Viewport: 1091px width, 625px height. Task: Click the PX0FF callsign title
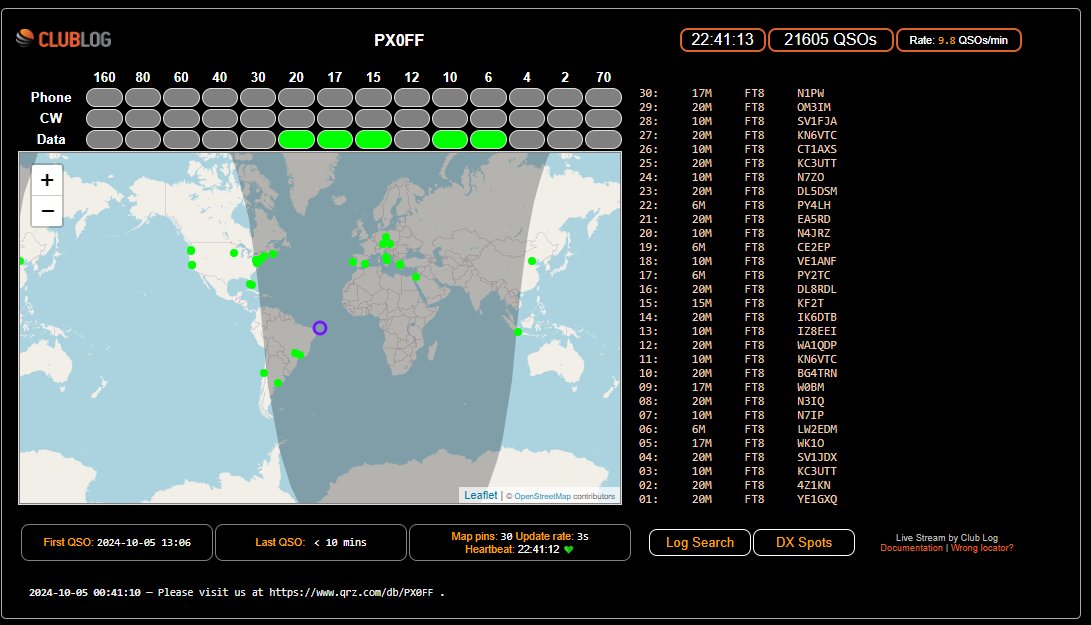[399, 40]
